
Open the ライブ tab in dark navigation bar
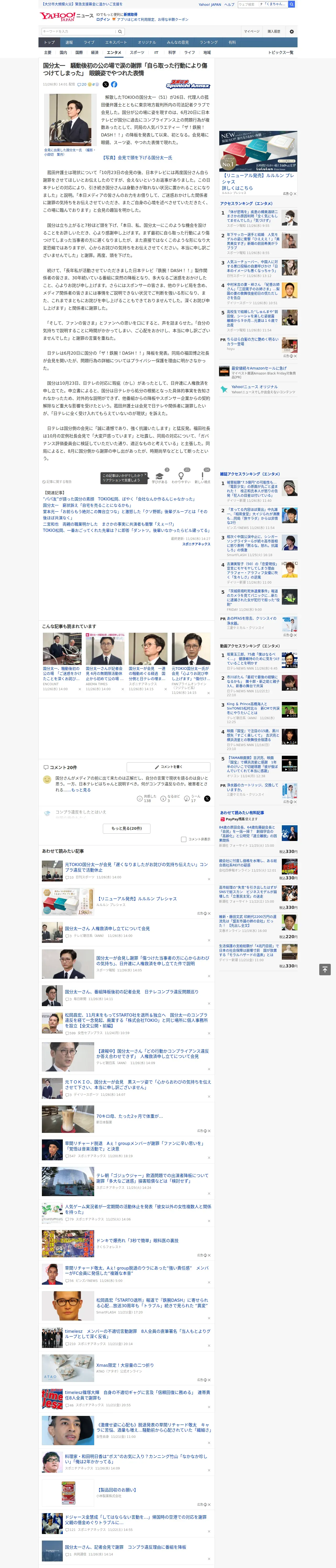pos(89,43)
